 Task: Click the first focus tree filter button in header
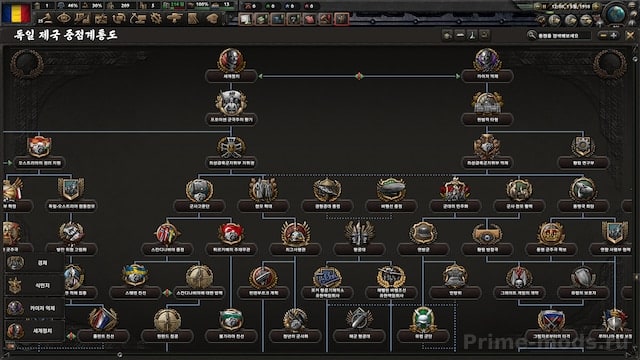tap(447, 36)
